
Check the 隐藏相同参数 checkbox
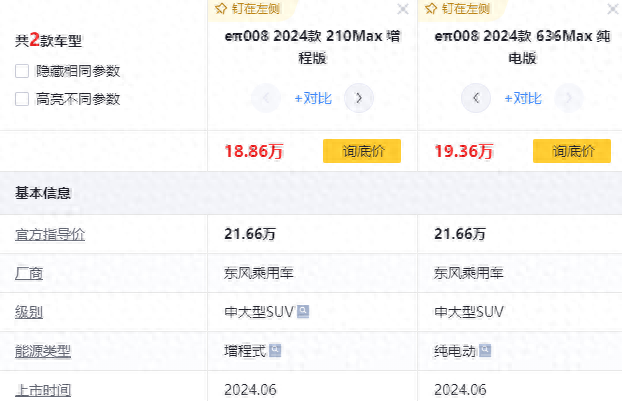click(x=22, y=71)
